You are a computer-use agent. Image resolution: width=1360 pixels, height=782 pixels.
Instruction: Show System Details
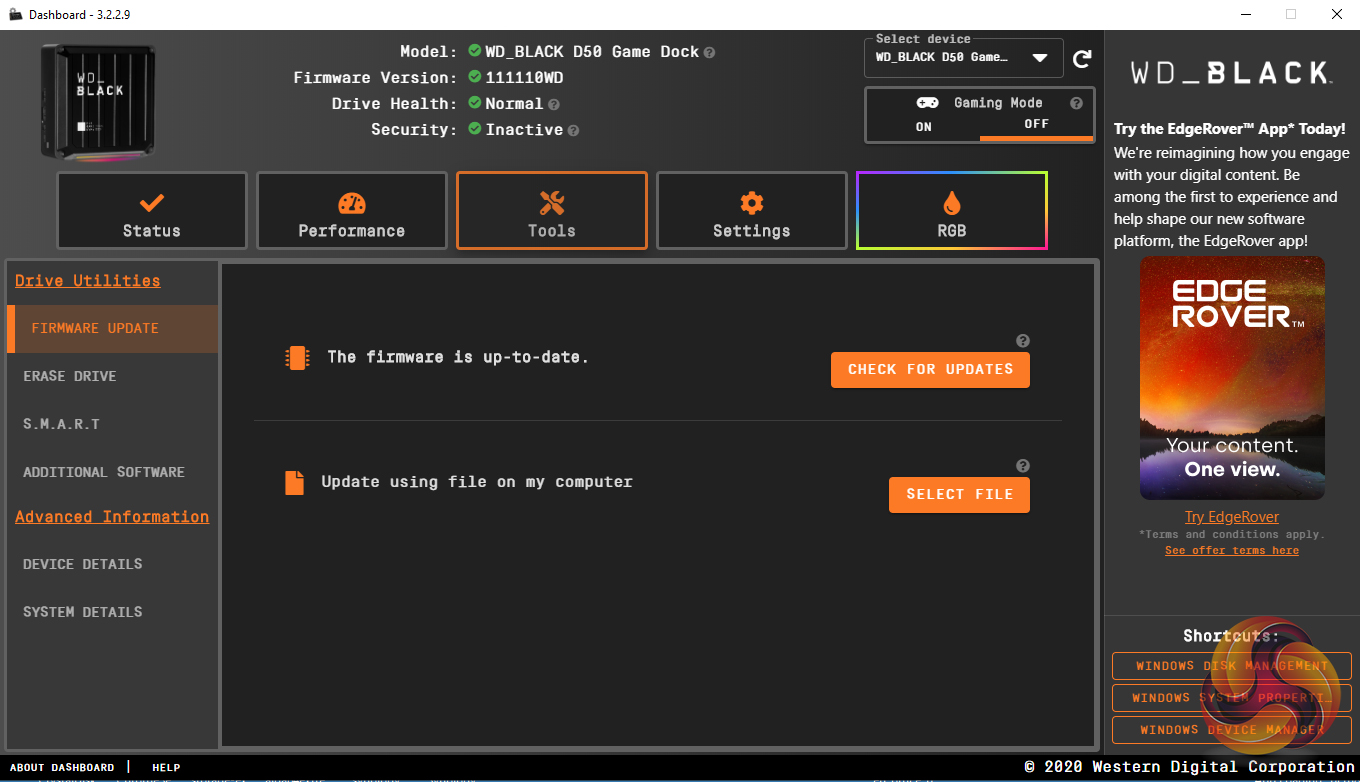(112, 613)
